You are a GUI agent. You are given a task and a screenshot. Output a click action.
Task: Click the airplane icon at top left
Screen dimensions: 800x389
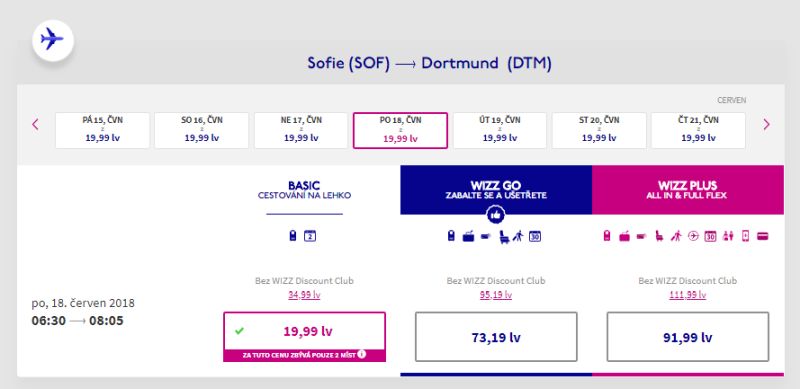[x=53, y=40]
